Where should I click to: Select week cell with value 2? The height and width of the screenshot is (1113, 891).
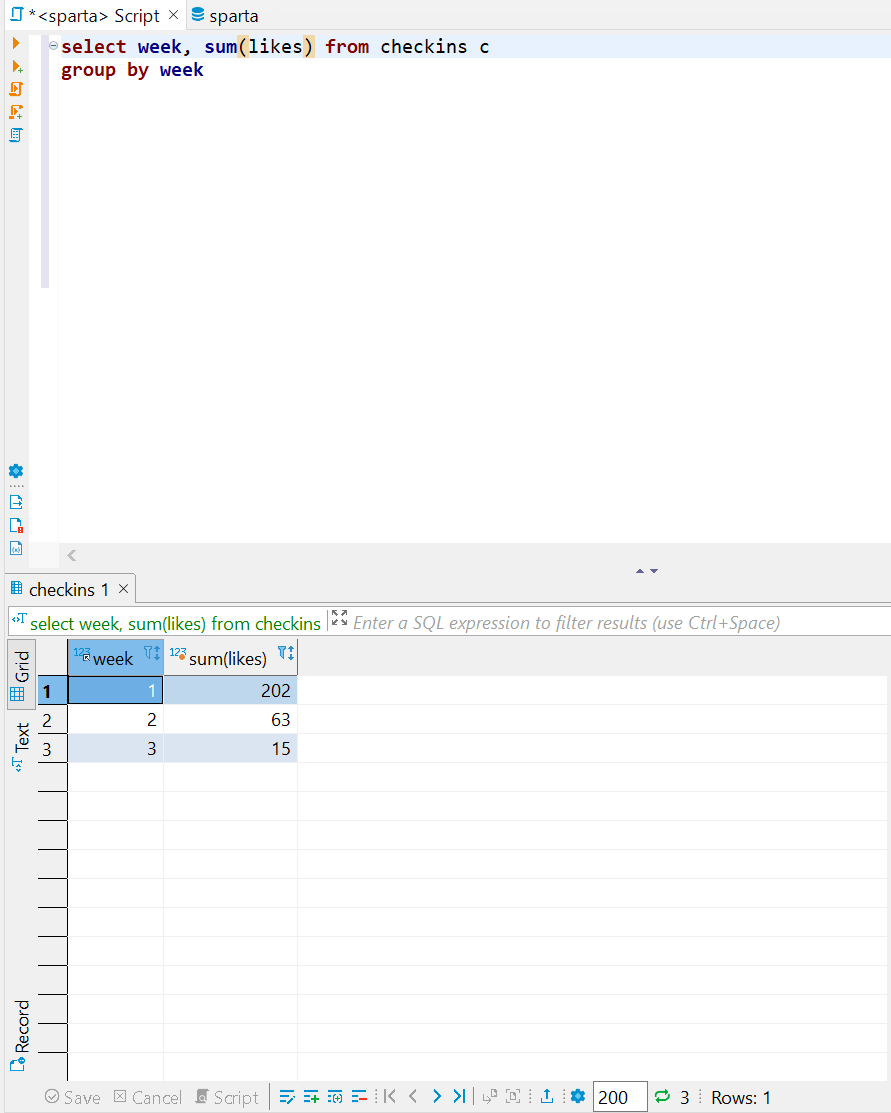115,720
